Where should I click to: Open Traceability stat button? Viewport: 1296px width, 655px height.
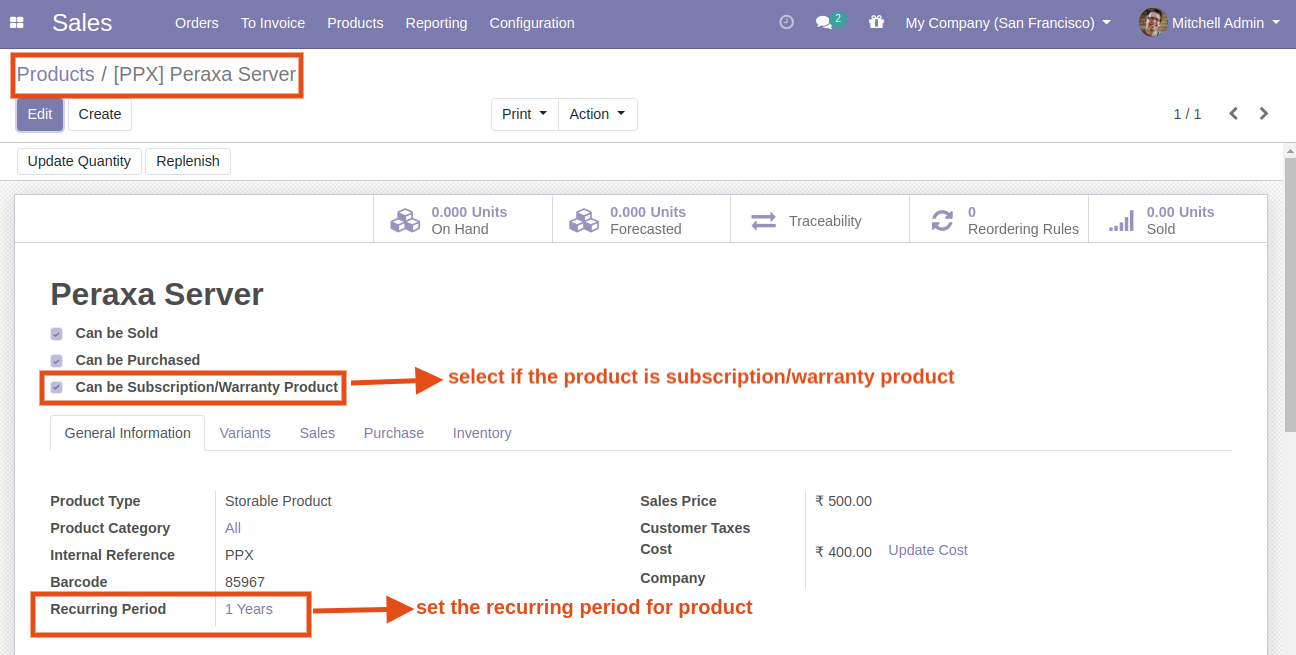click(x=820, y=220)
